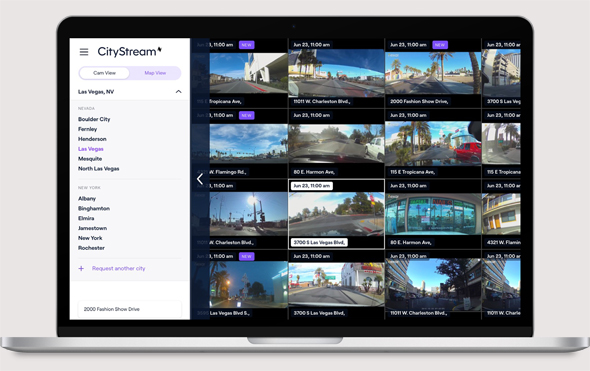Click the 2000 Fashion Show Drive field

tap(129, 309)
